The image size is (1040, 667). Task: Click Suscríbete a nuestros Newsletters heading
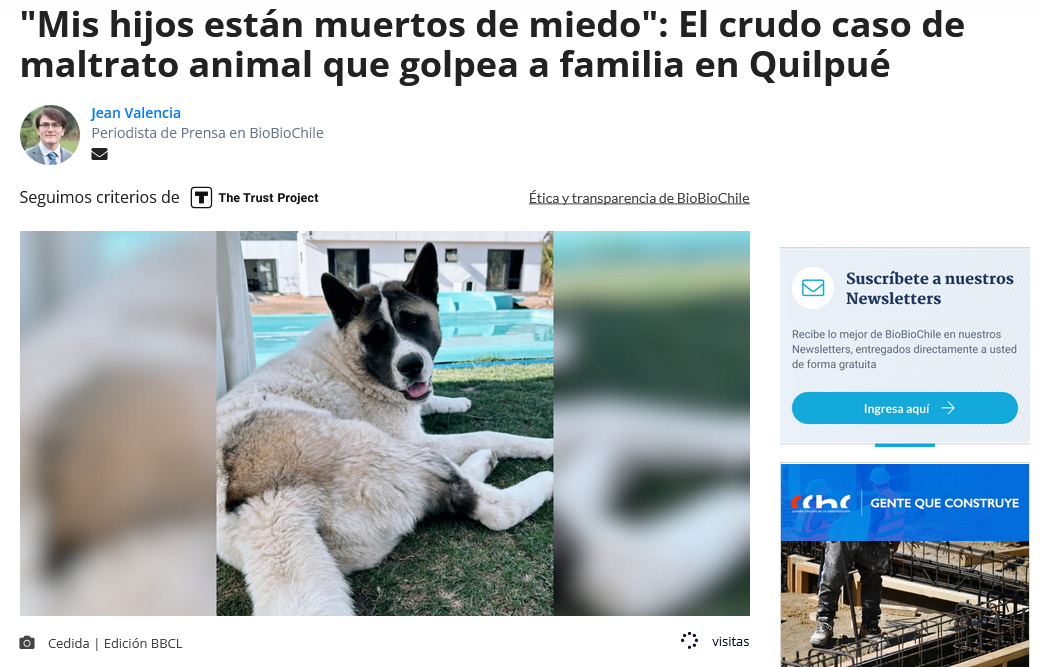929,288
